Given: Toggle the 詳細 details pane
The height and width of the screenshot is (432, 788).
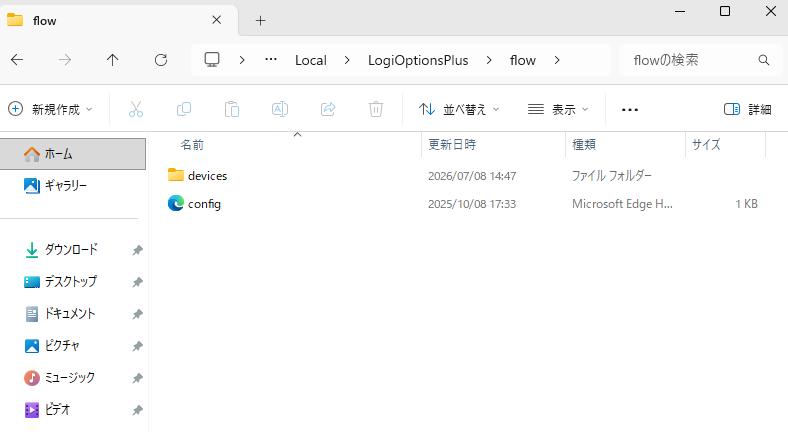Looking at the screenshot, I should tap(747, 109).
